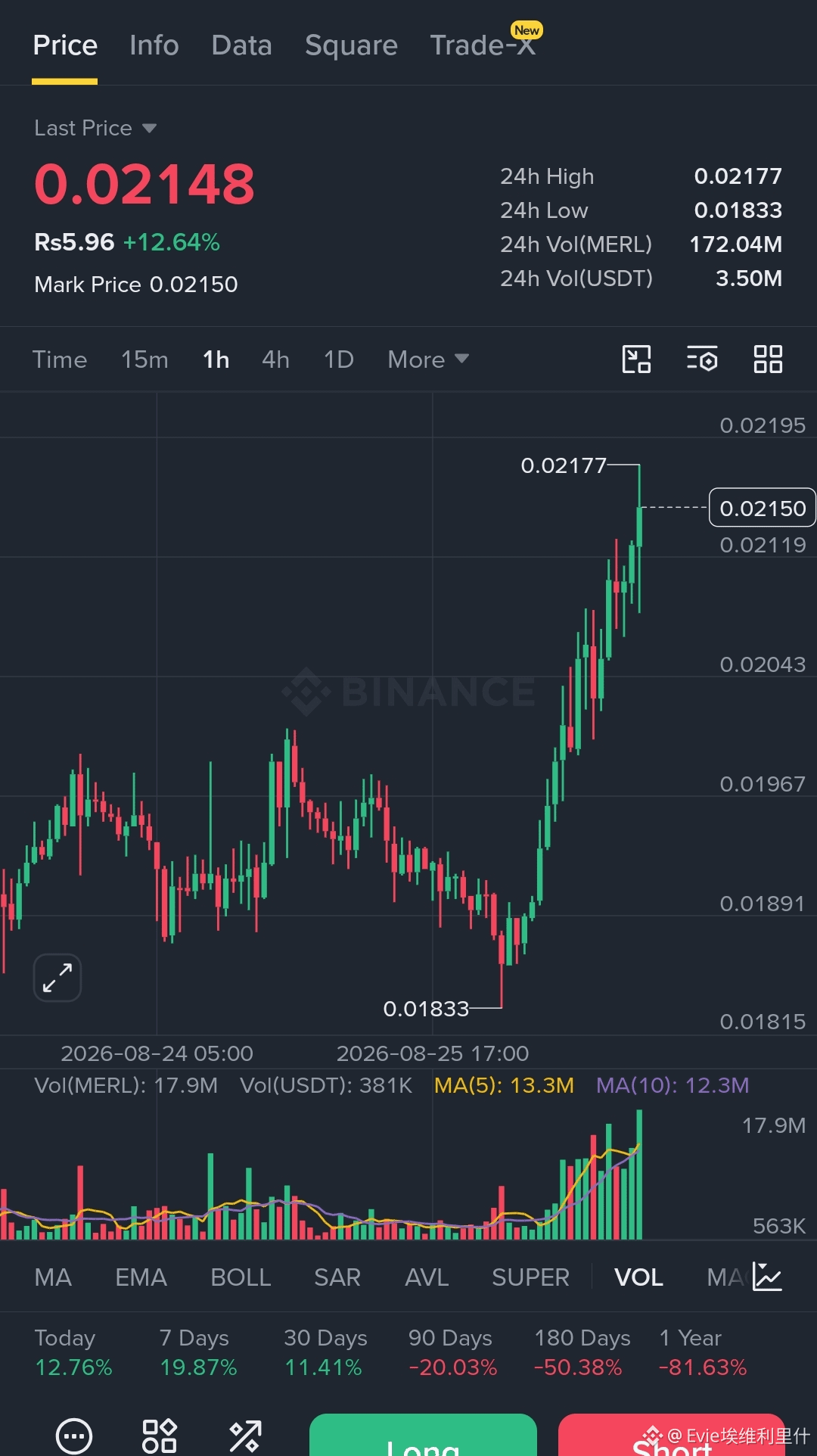The height and width of the screenshot is (1456, 817).
Task: Select the SUPER indicator
Action: (530, 1277)
